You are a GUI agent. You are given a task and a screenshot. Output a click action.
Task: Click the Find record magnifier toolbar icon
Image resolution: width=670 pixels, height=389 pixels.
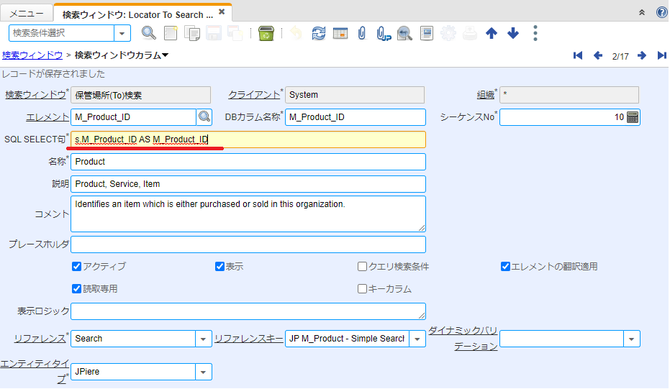point(149,33)
